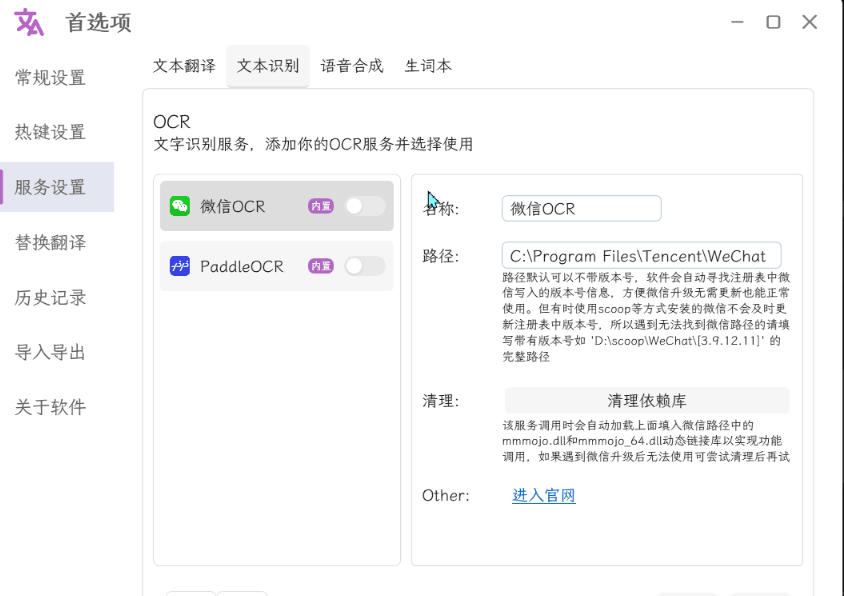Minimize the 首选项 window
The image size is (844, 596).
click(737, 22)
